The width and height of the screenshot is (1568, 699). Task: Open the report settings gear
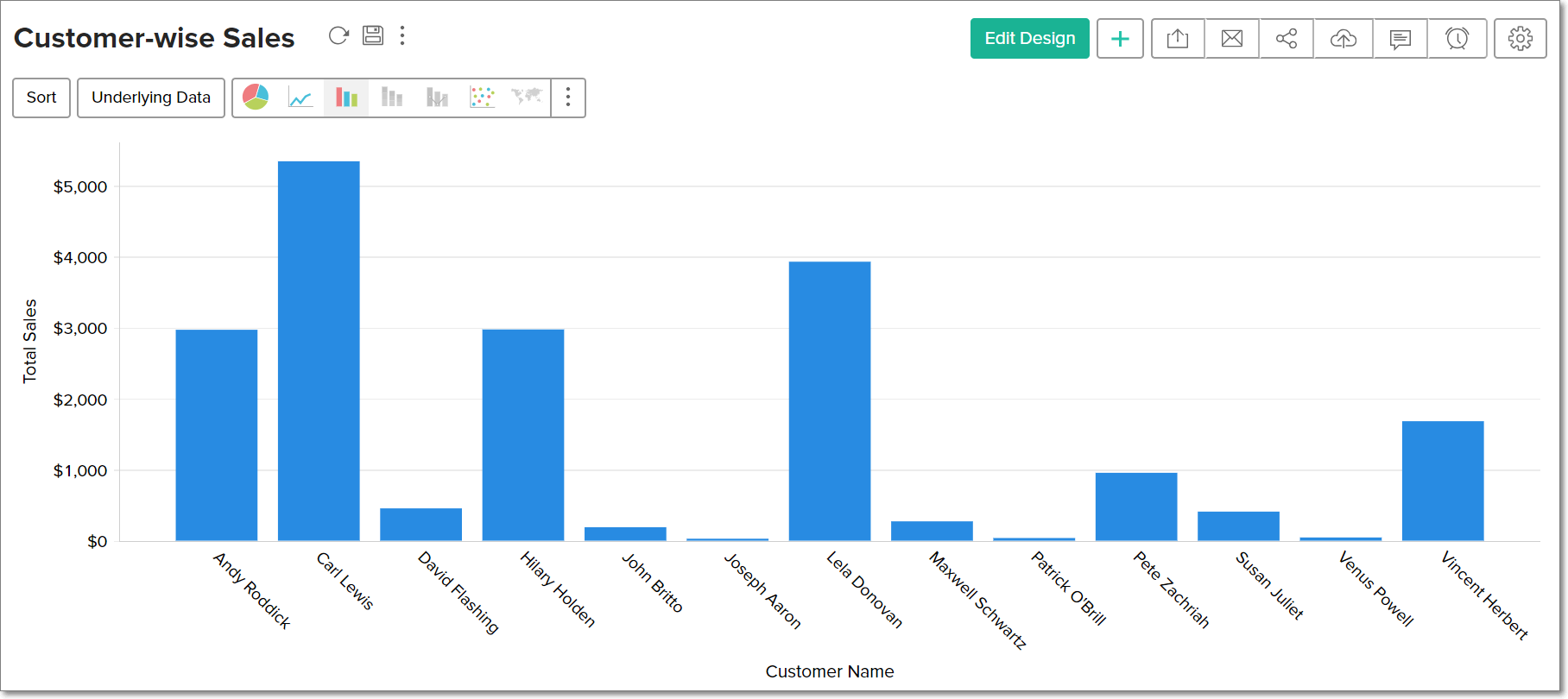coord(1520,39)
